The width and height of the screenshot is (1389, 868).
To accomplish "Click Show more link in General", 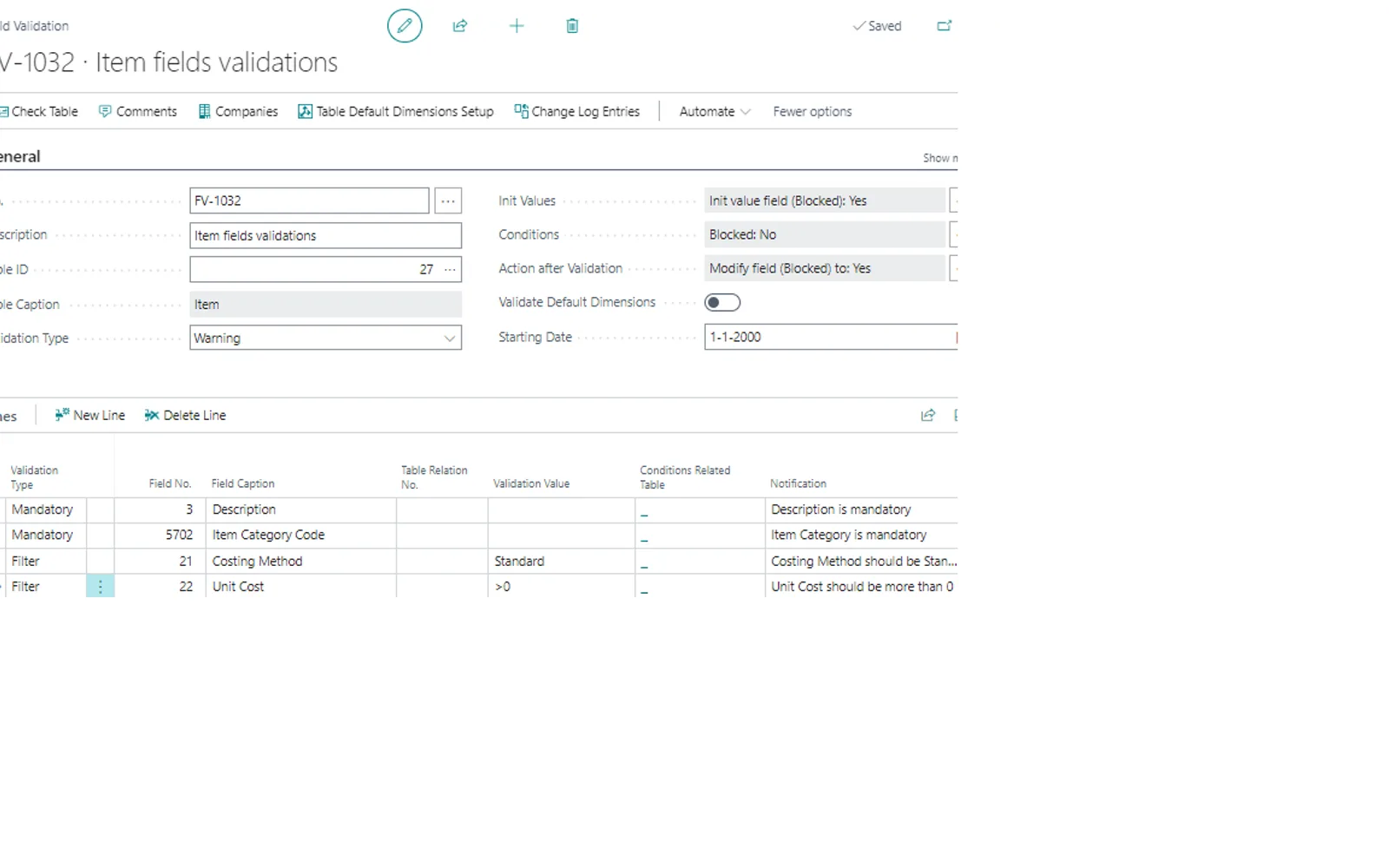I will [x=940, y=158].
